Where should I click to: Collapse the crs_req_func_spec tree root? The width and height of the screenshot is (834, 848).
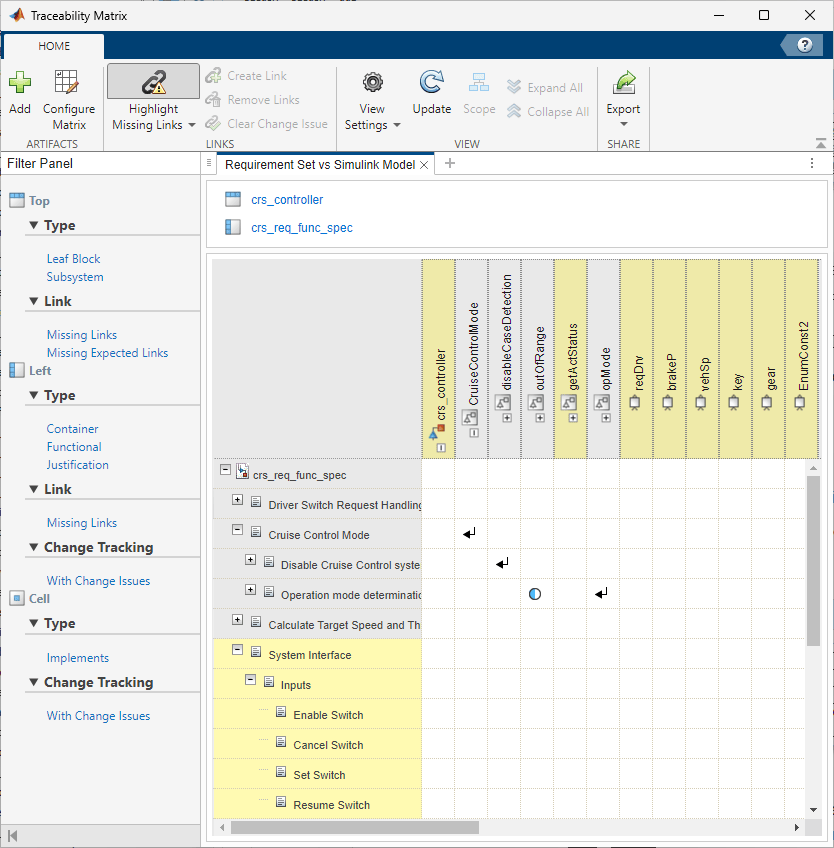225,469
